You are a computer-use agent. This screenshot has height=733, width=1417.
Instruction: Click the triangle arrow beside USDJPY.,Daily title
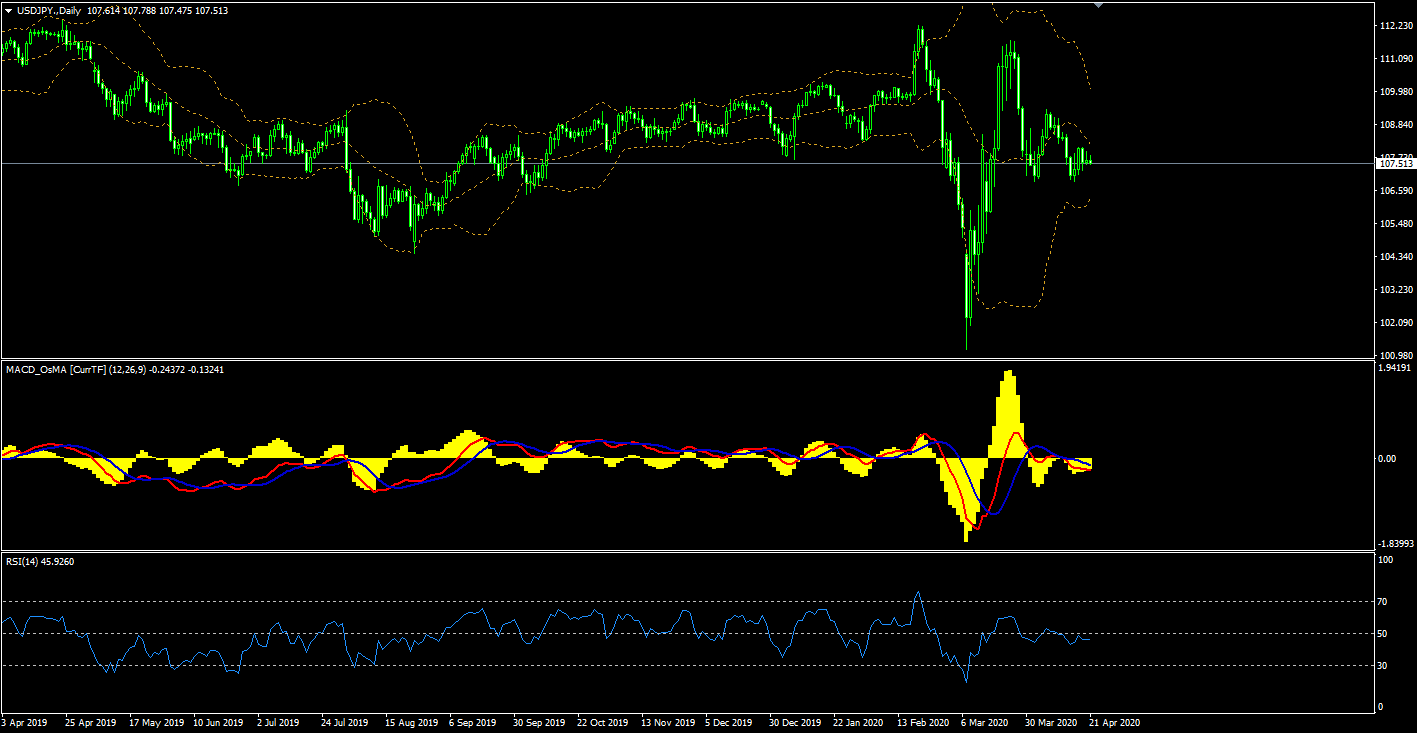(8, 10)
